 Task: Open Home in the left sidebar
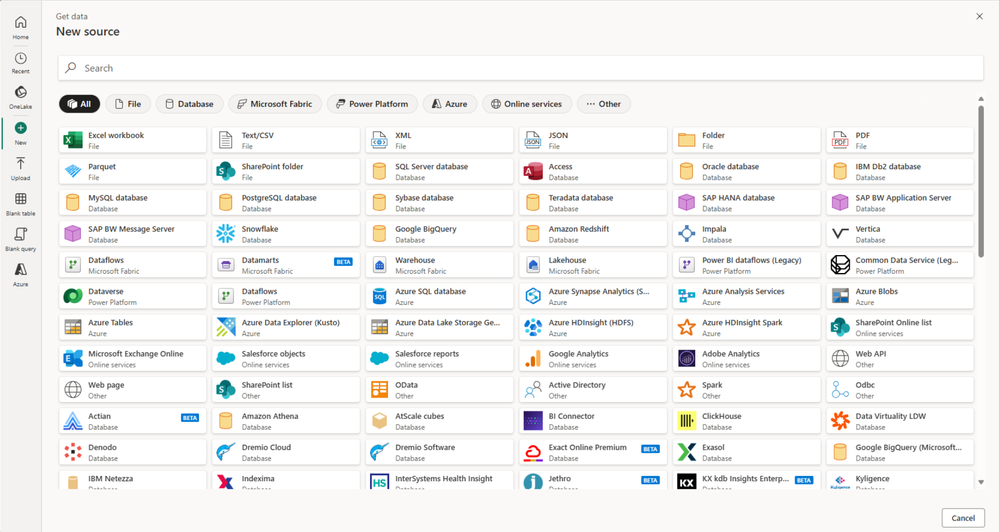pyautogui.click(x=20, y=27)
